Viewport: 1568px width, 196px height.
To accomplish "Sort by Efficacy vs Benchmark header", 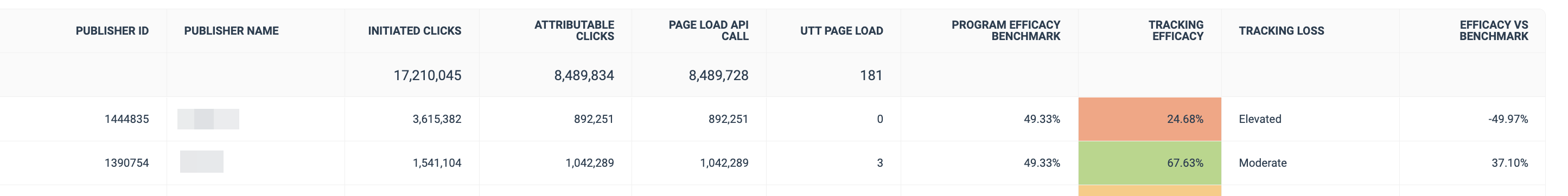I will [1493, 30].
